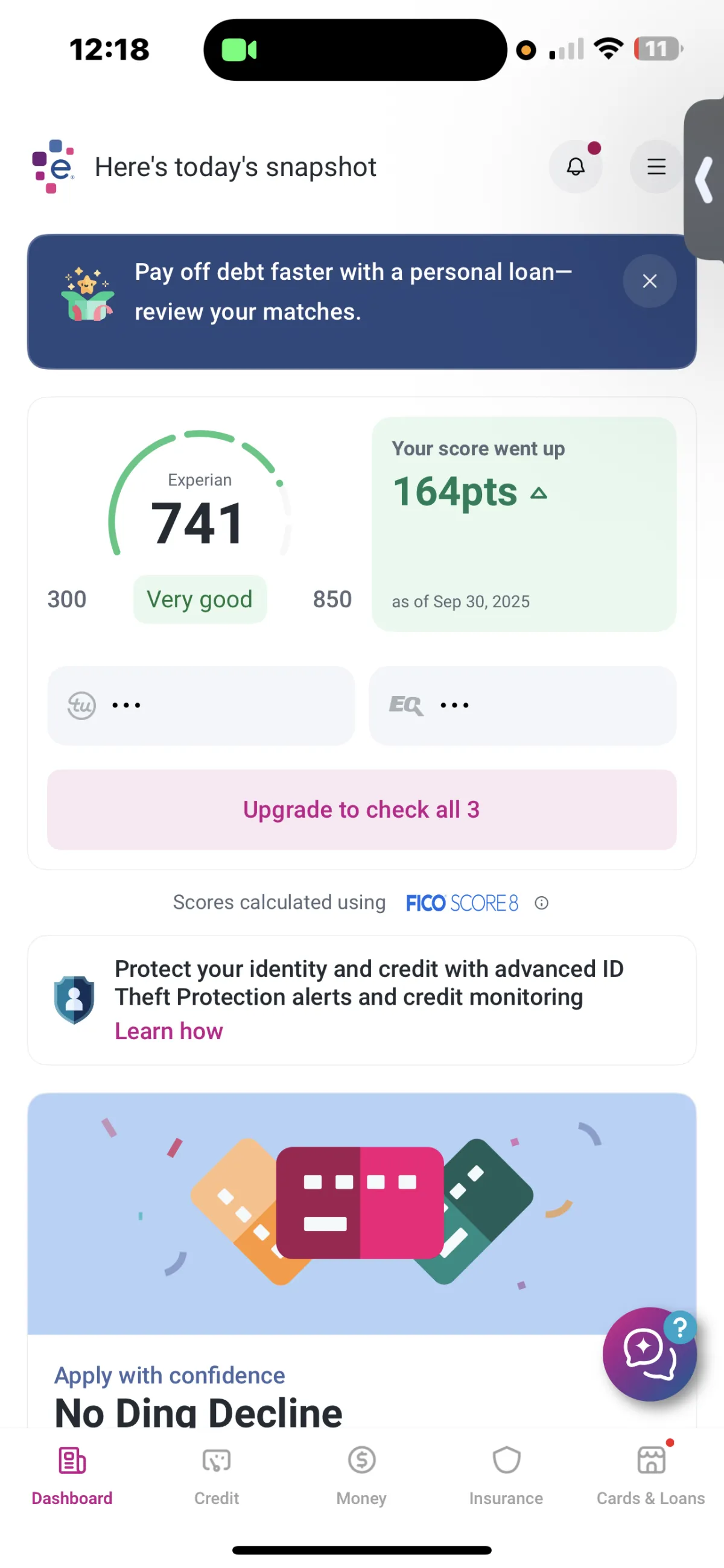Tap the ID theft protection shield icon

74,999
